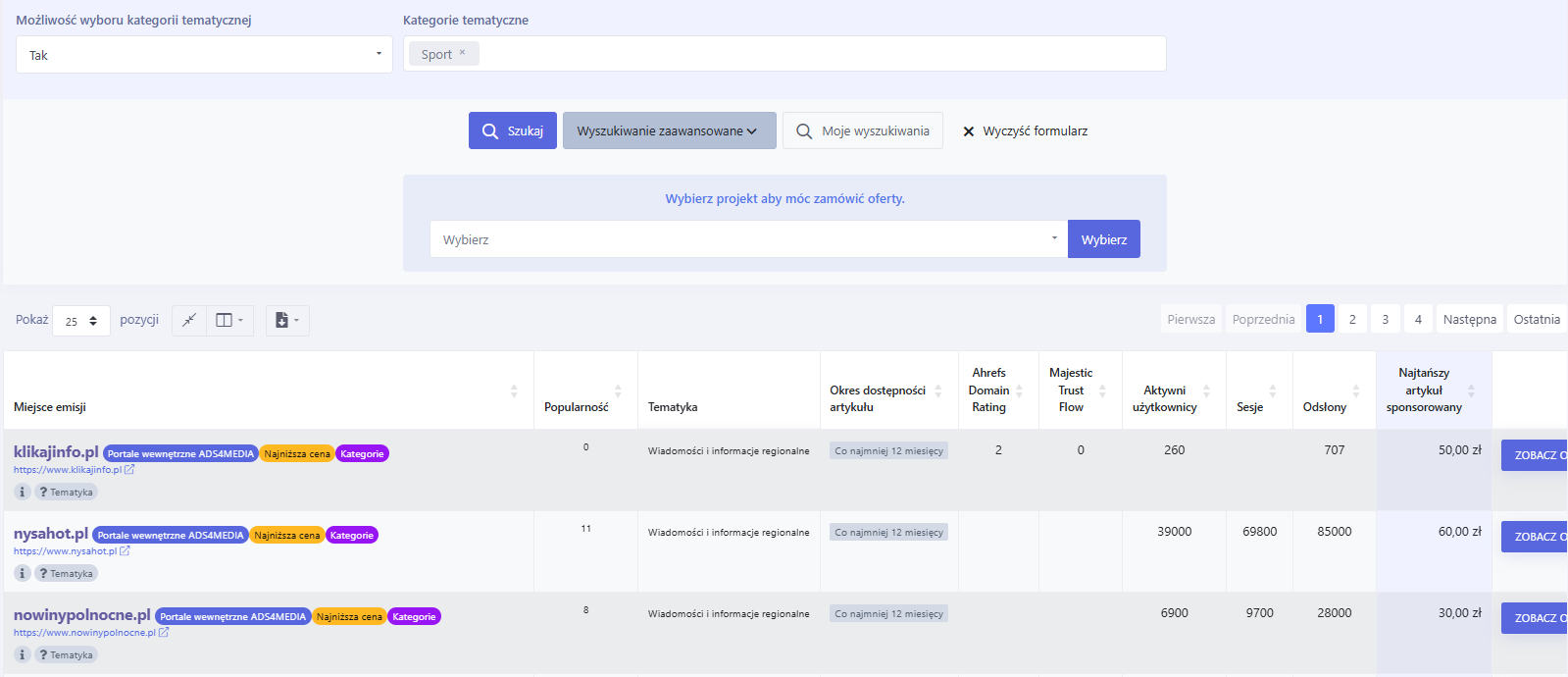
Task: Open the klikajinfo.pl title
Action: click(56, 451)
